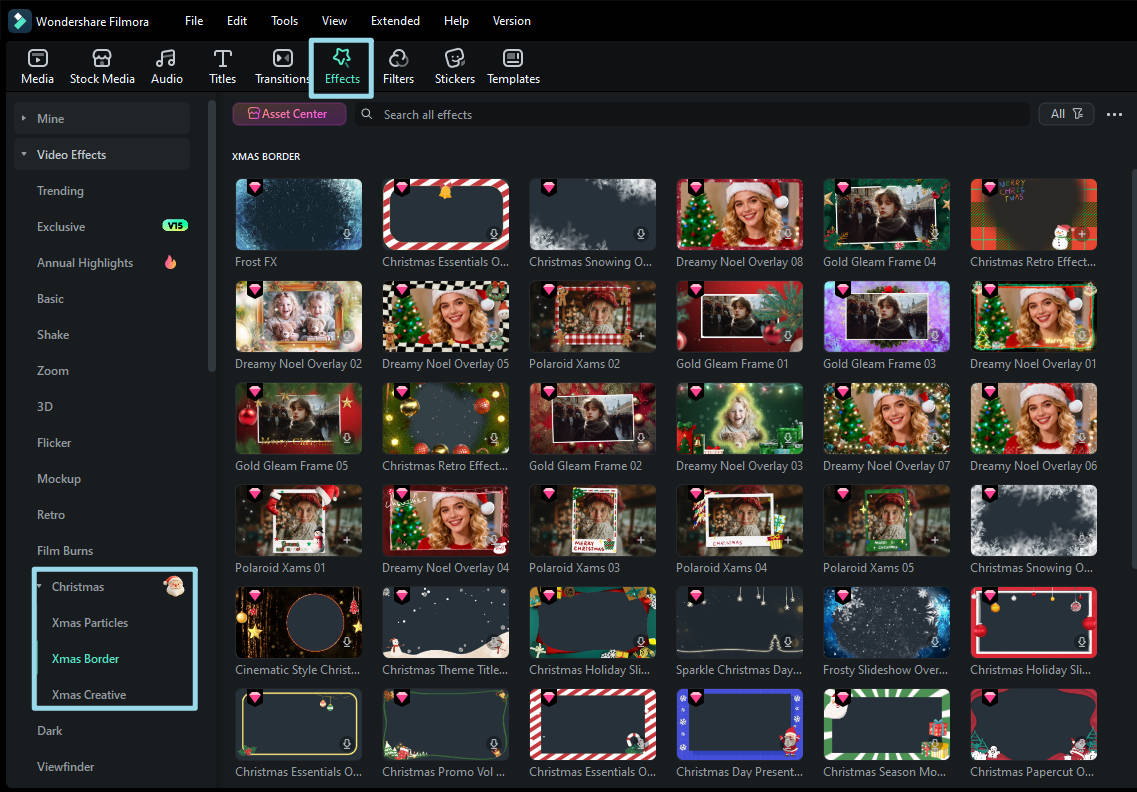Click the sidebar category list scrollbar
The height and width of the screenshot is (792, 1137).
pyautogui.click(x=212, y=236)
